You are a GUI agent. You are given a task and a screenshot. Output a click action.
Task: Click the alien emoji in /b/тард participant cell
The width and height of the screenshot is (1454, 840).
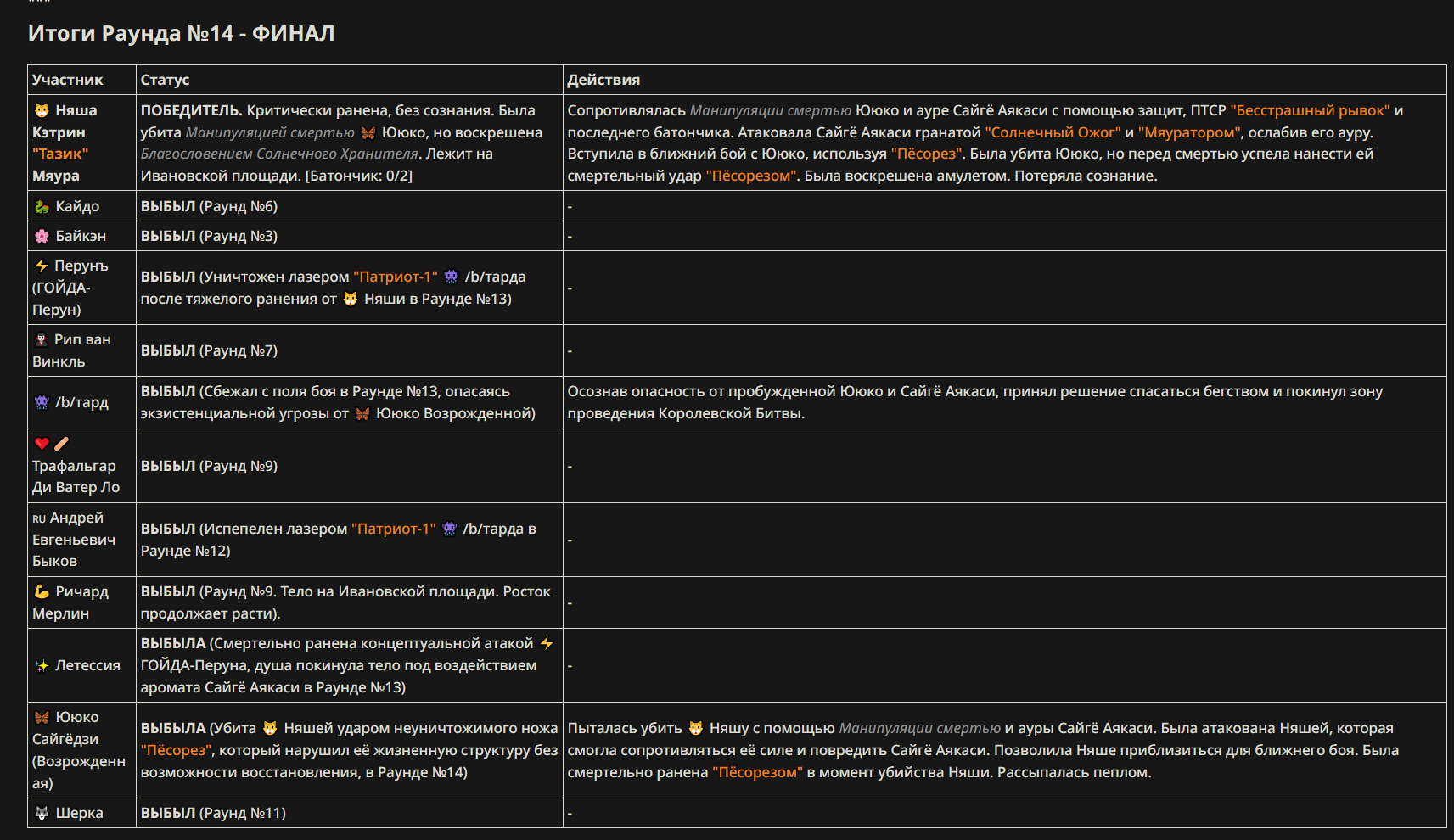pos(42,402)
